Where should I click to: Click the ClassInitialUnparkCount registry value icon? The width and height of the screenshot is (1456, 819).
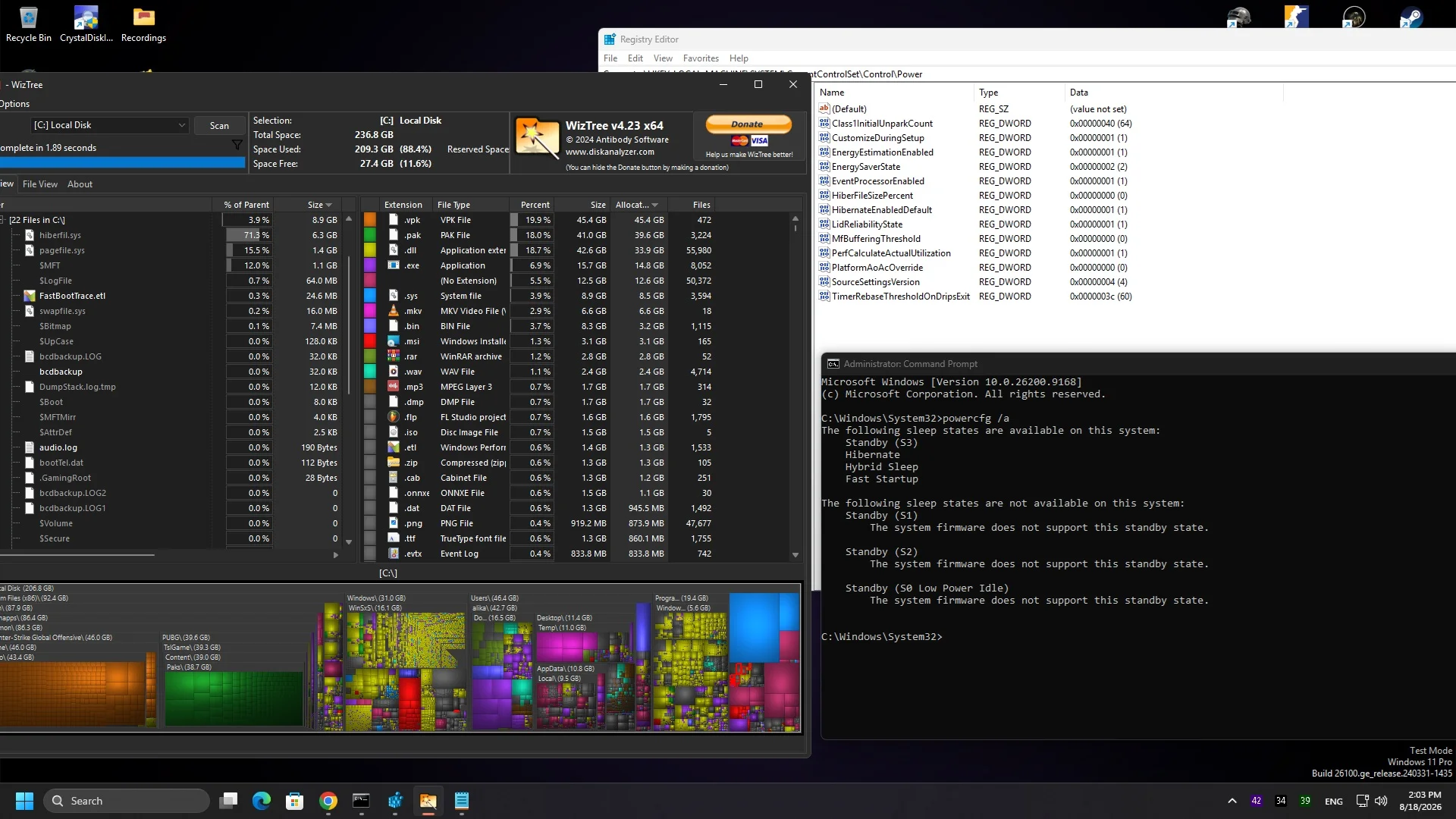point(824,124)
